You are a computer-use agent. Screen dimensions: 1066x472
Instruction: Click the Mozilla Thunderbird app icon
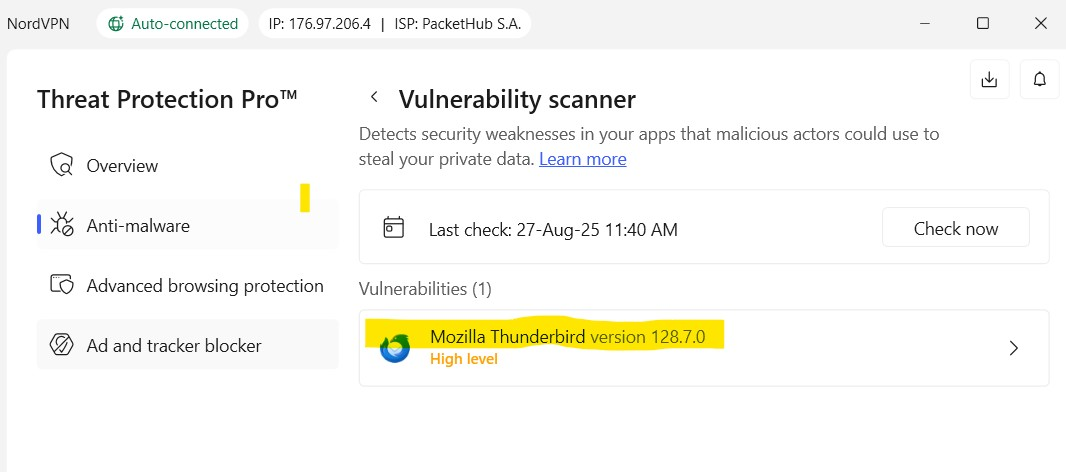(395, 348)
